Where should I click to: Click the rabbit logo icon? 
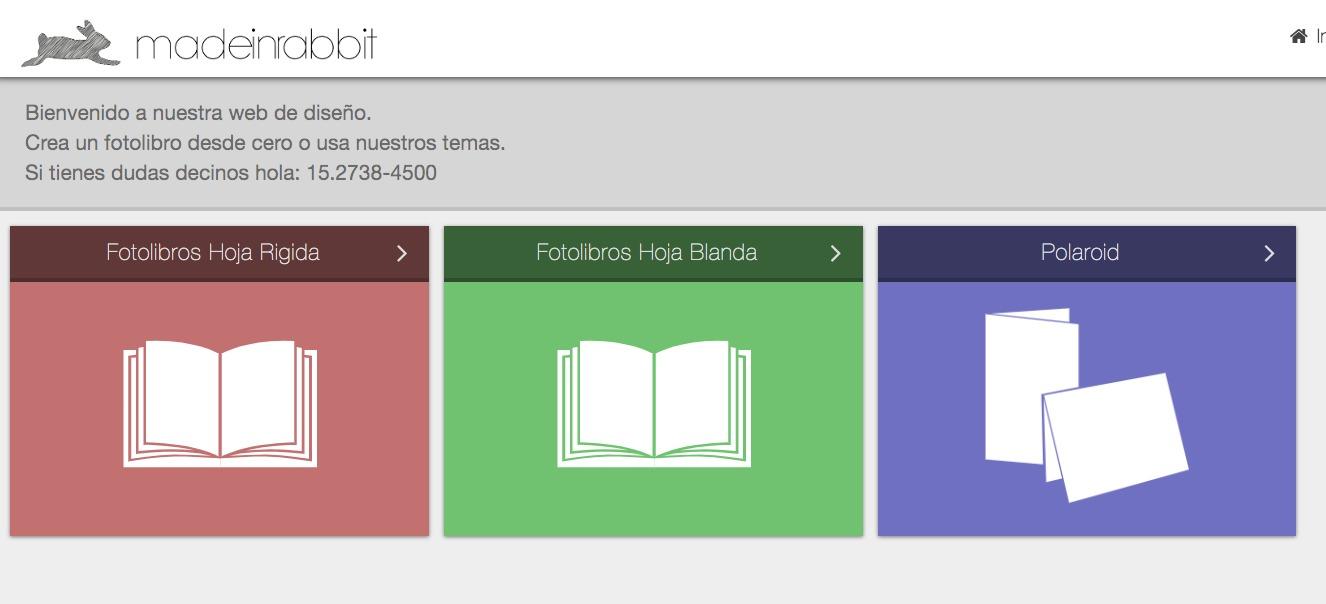pos(71,44)
